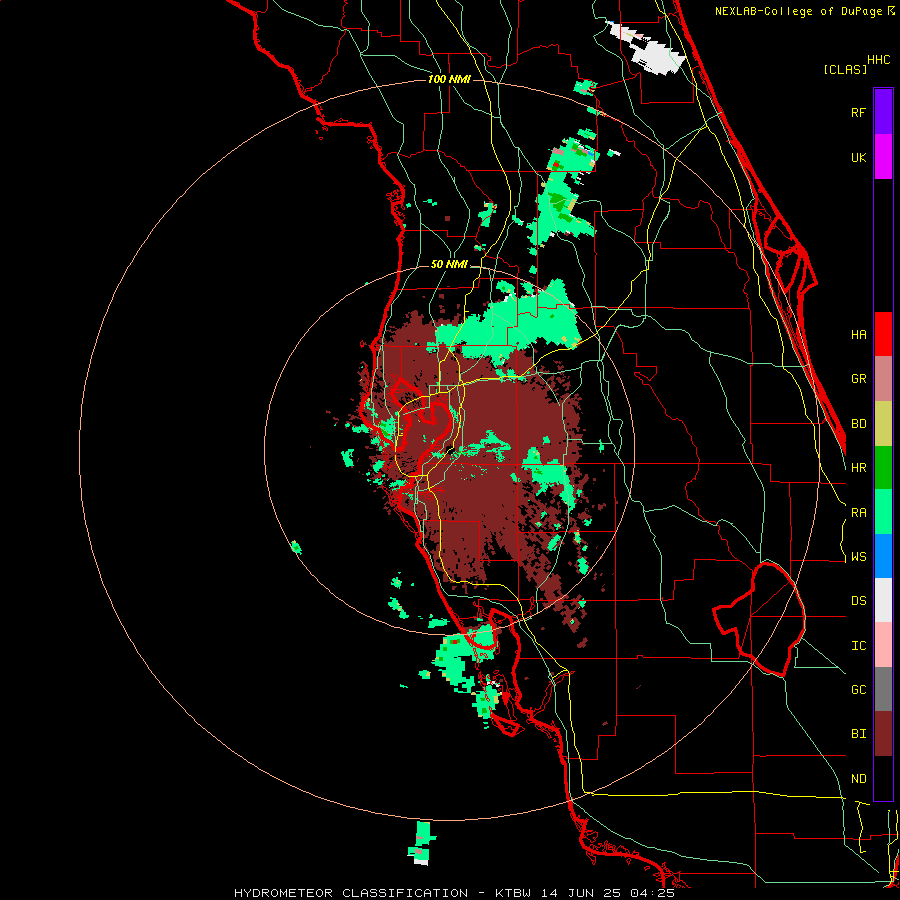Click the yellow BD legend color swatch

point(883,423)
